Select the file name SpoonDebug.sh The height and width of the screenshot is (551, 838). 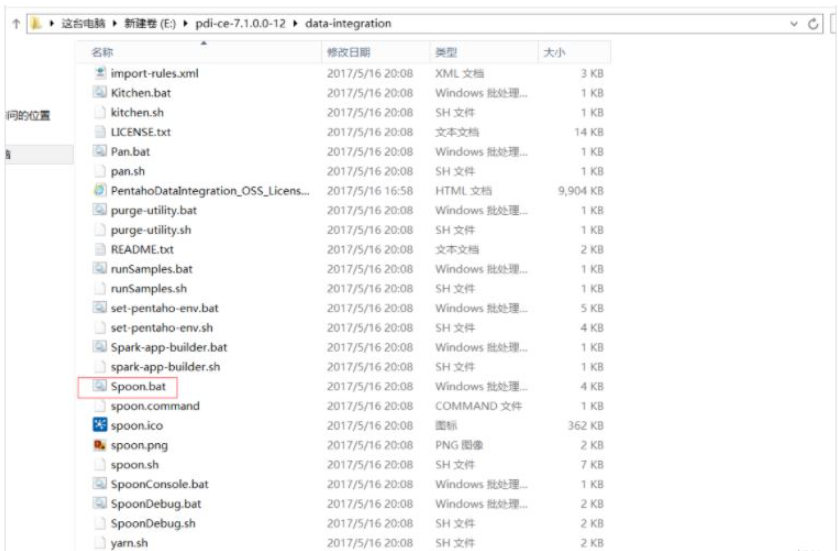point(153,524)
